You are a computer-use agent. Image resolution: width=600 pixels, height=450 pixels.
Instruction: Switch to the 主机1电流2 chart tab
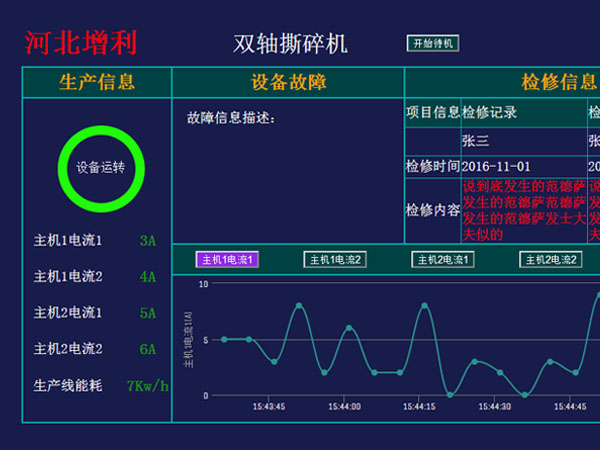(335, 260)
